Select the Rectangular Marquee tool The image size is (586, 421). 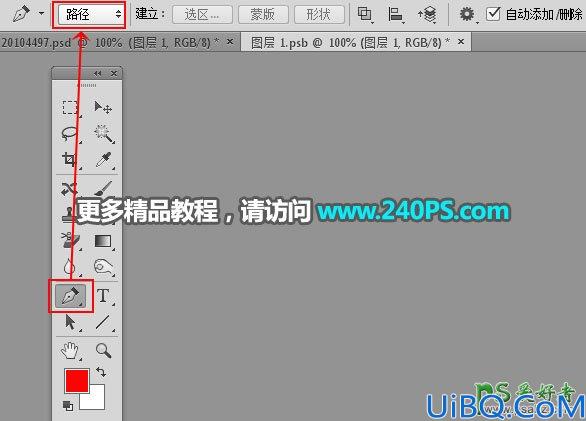70,108
